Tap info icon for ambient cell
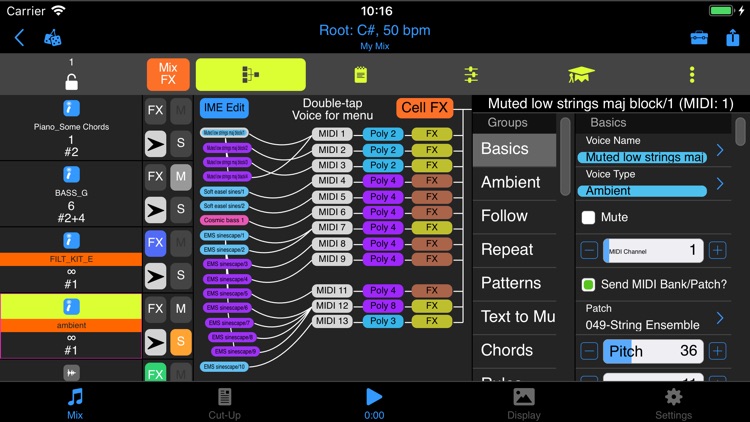 [71, 307]
